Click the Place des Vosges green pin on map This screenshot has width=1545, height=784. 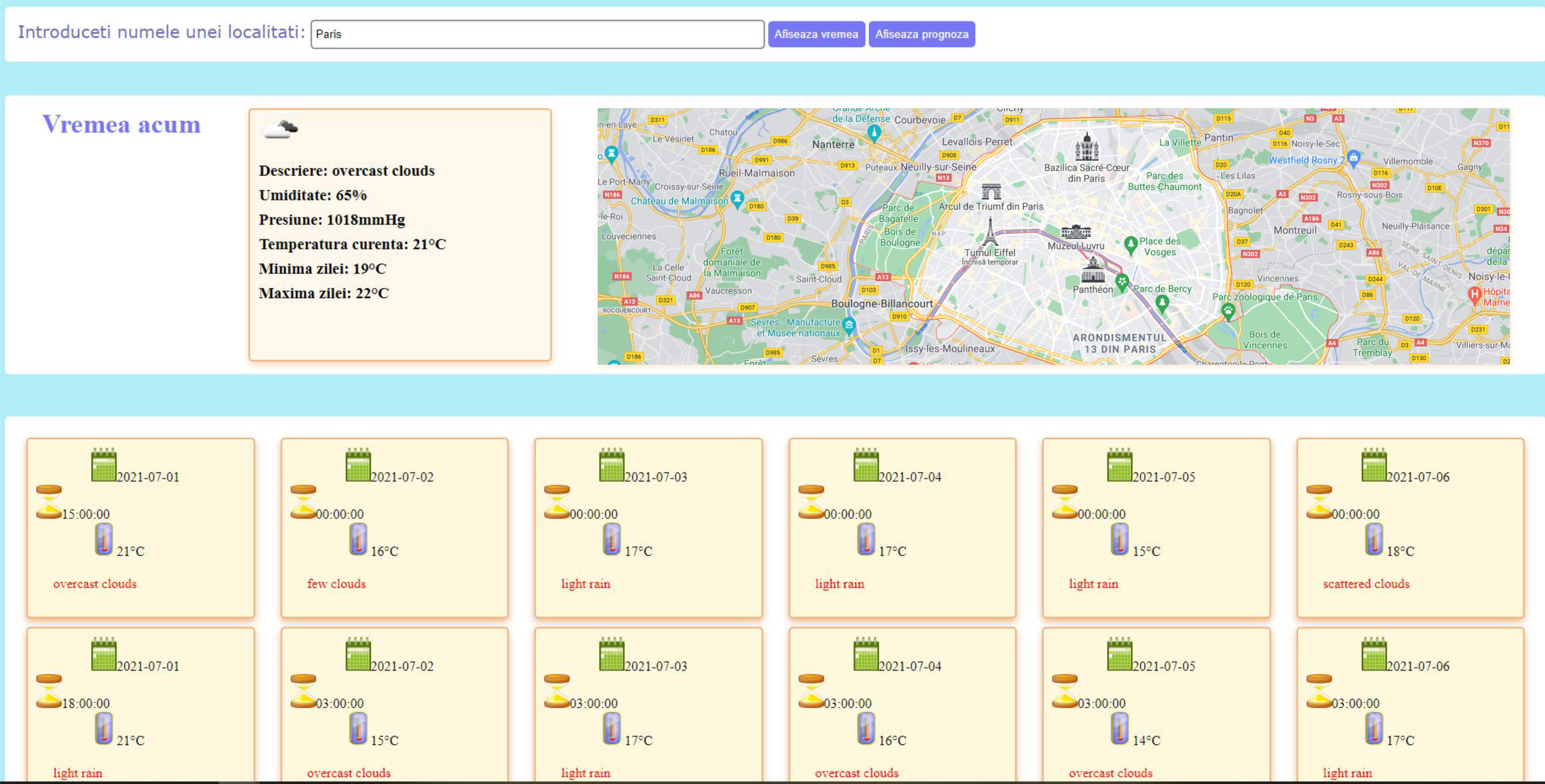(x=1131, y=245)
